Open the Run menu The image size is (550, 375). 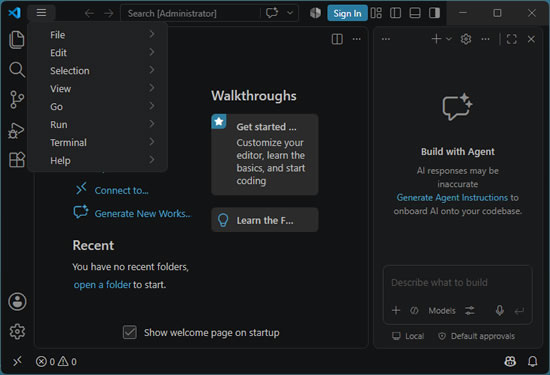(x=98, y=125)
